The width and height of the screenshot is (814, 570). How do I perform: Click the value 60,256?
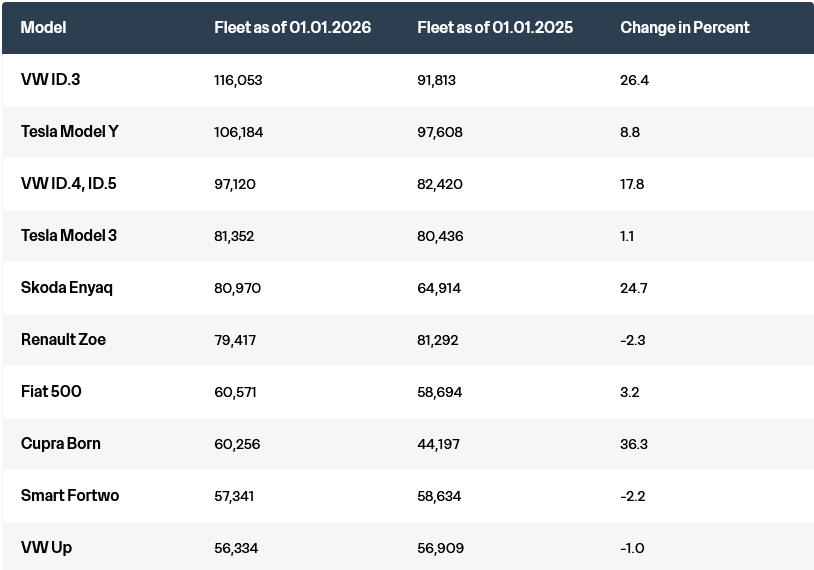tap(237, 444)
